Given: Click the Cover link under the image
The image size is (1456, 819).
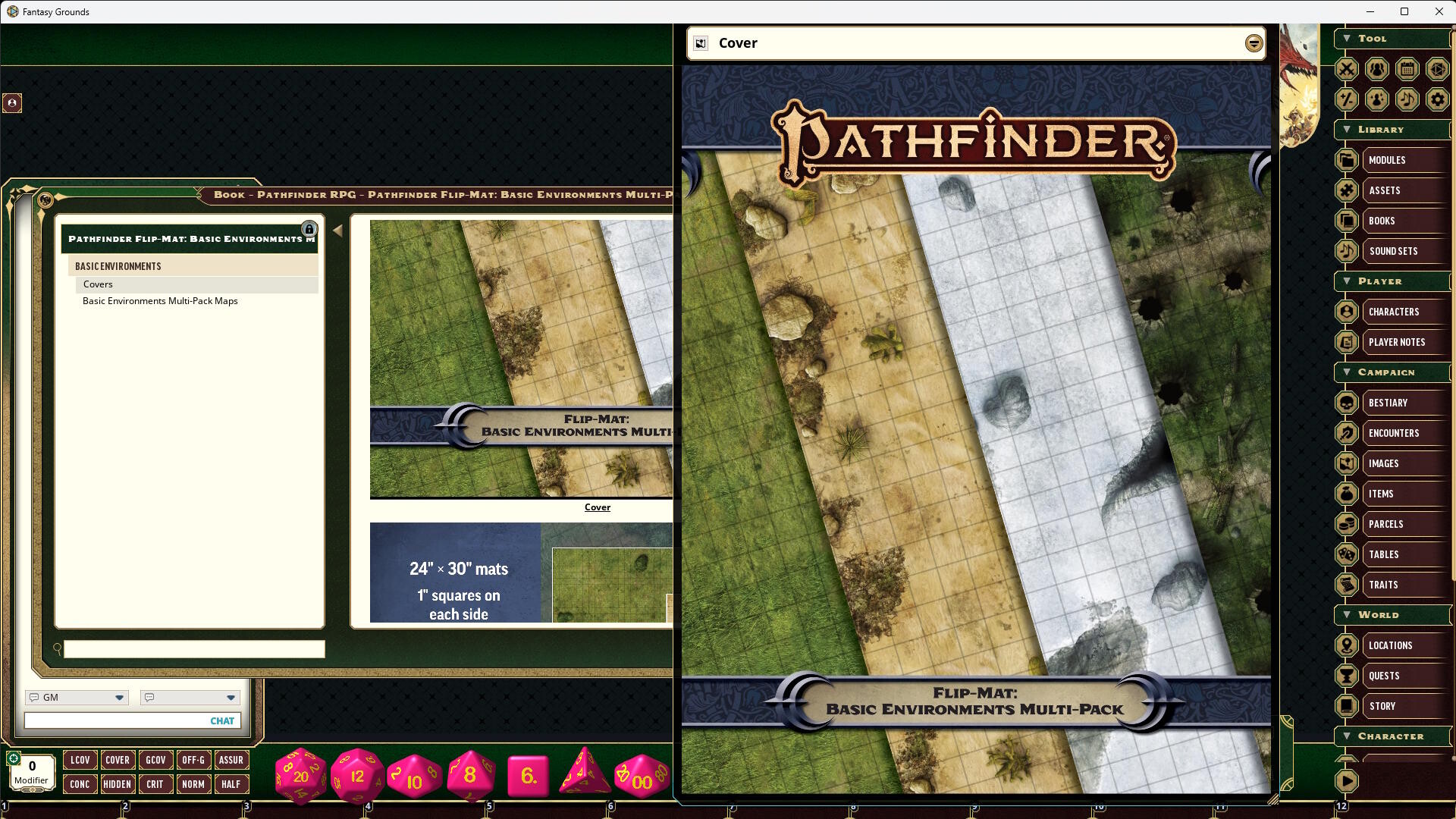Looking at the screenshot, I should coord(598,507).
